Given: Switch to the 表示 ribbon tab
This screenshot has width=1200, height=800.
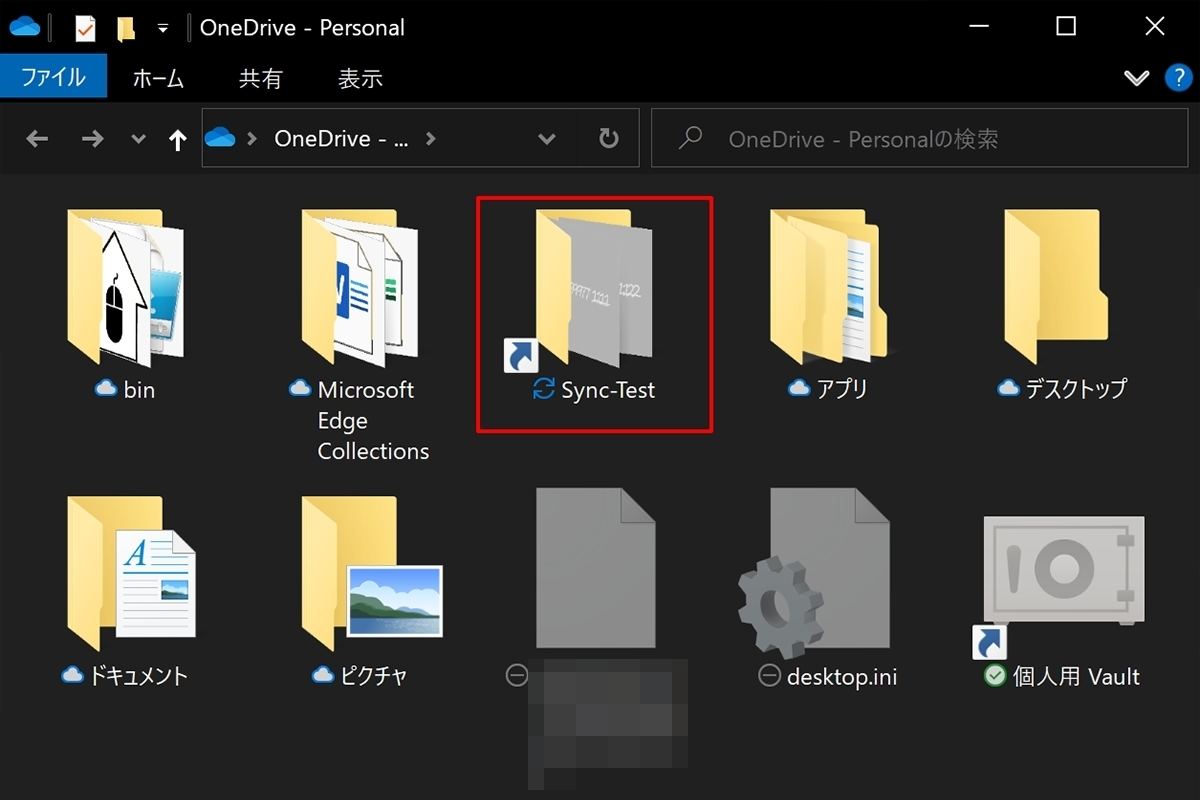Looking at the screenshot, I should [x=361, y=78].
